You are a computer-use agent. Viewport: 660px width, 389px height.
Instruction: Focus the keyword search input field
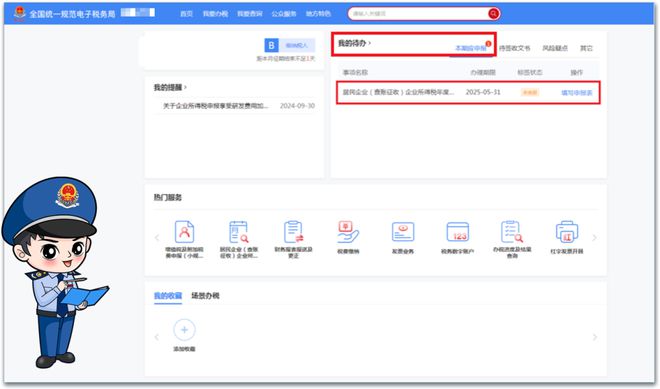pos(418,13)
